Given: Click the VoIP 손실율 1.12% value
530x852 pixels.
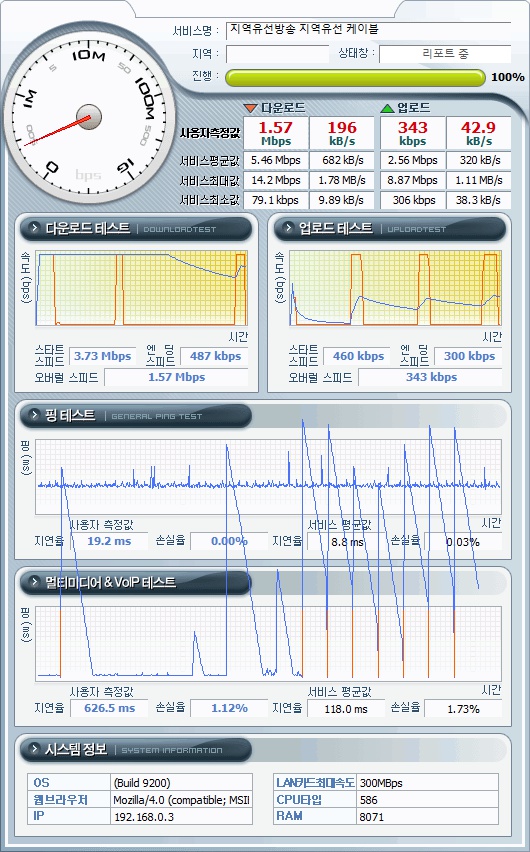Looking at the screenshot, I should (x=229, y=708).
